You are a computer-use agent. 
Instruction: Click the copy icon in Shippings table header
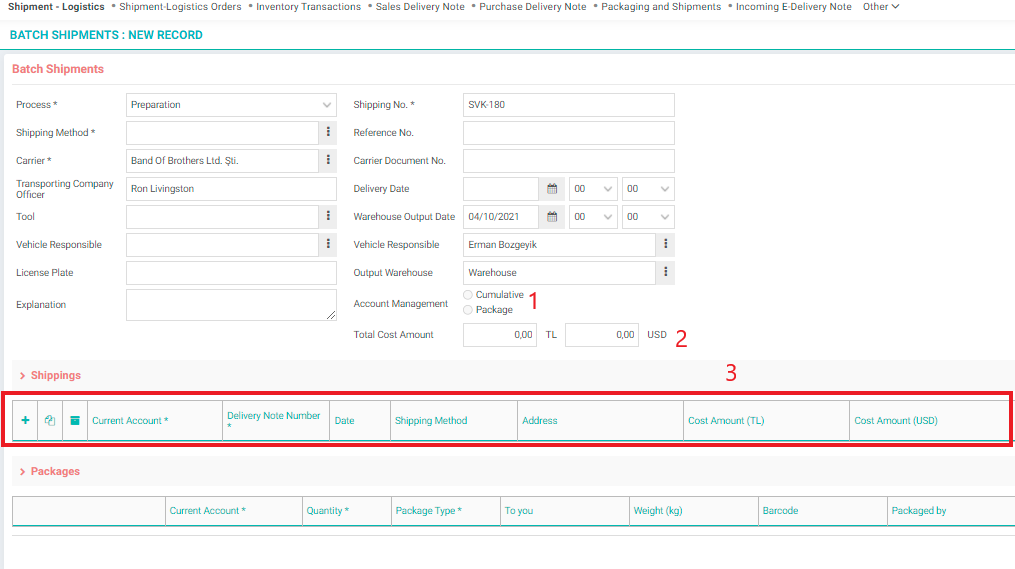click(x=50, y=420)
